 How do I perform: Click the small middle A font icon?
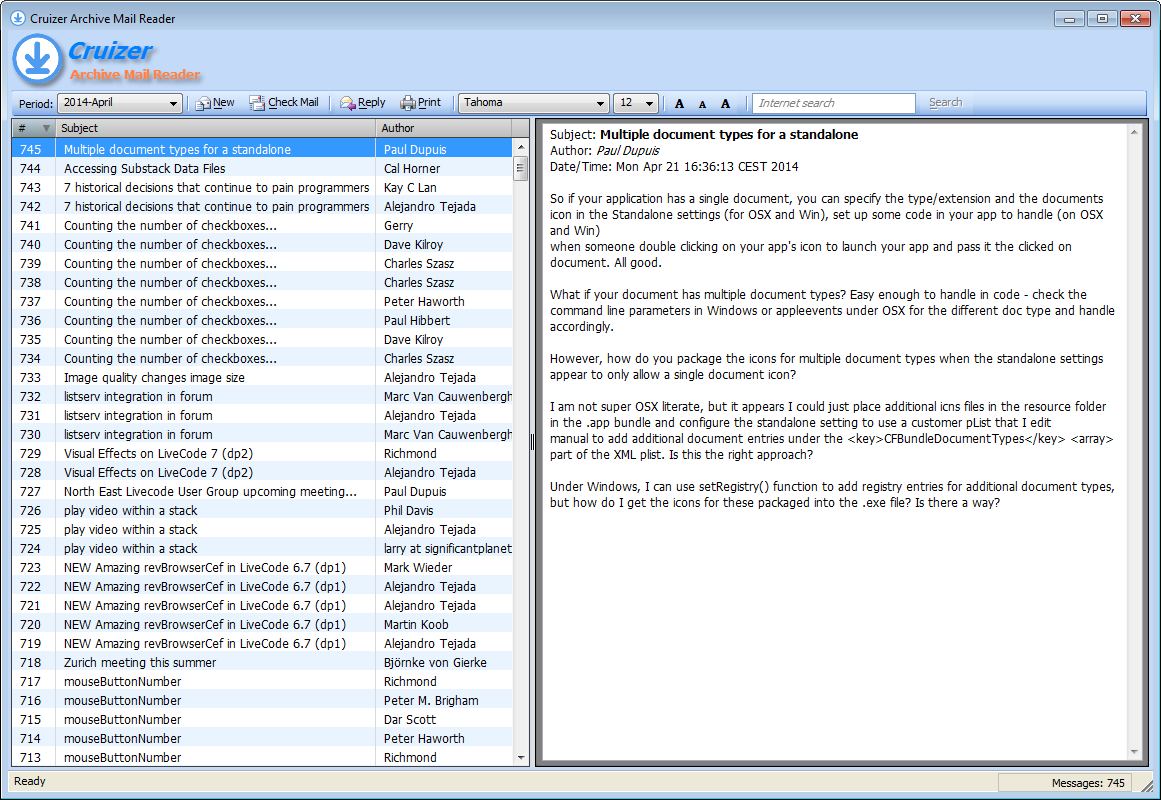702,104
